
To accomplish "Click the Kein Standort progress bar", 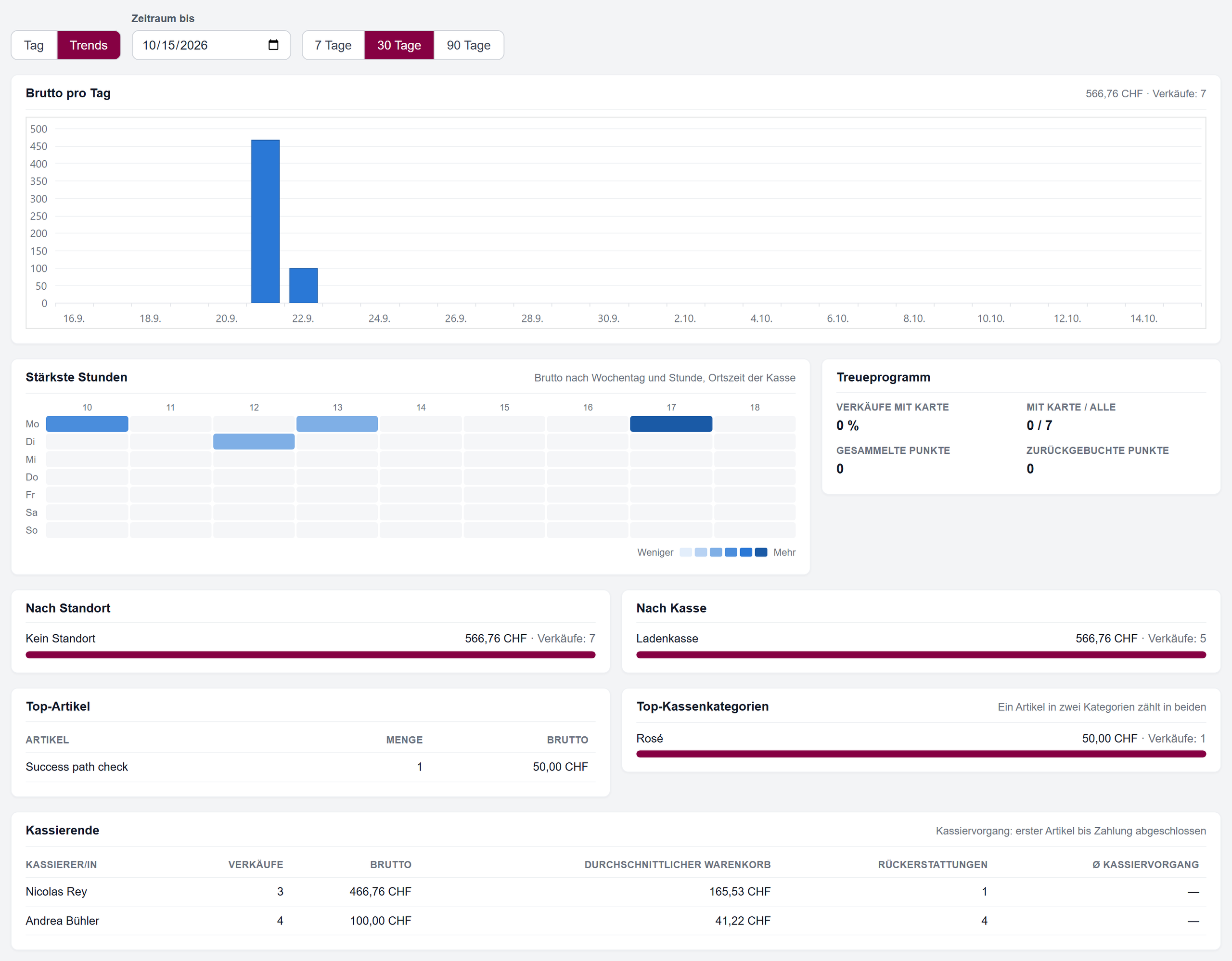I will pyautogui.click(x=310, y=655).
